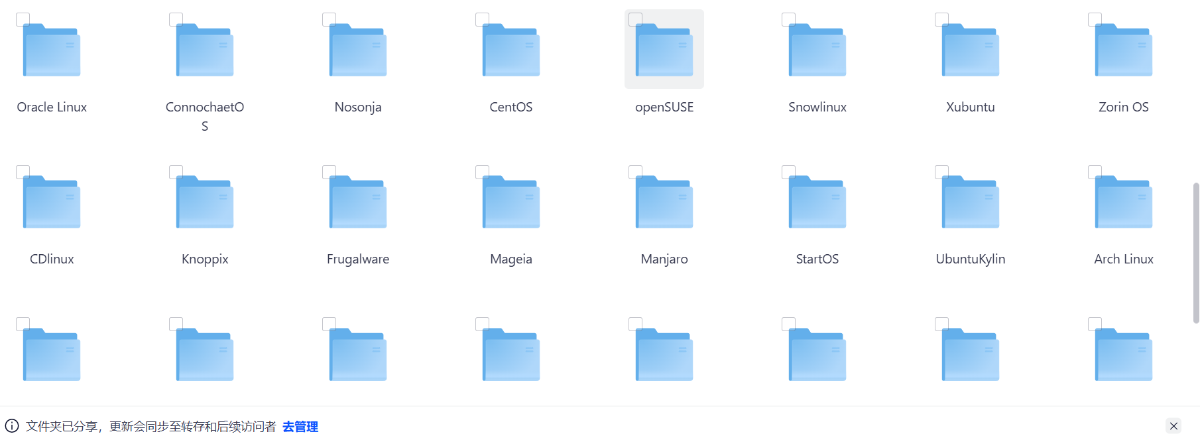The height and width of the screenshot is (436, 1200).
Task: Tick the Nosonja folder checkbox
Action: coord(329,19)
